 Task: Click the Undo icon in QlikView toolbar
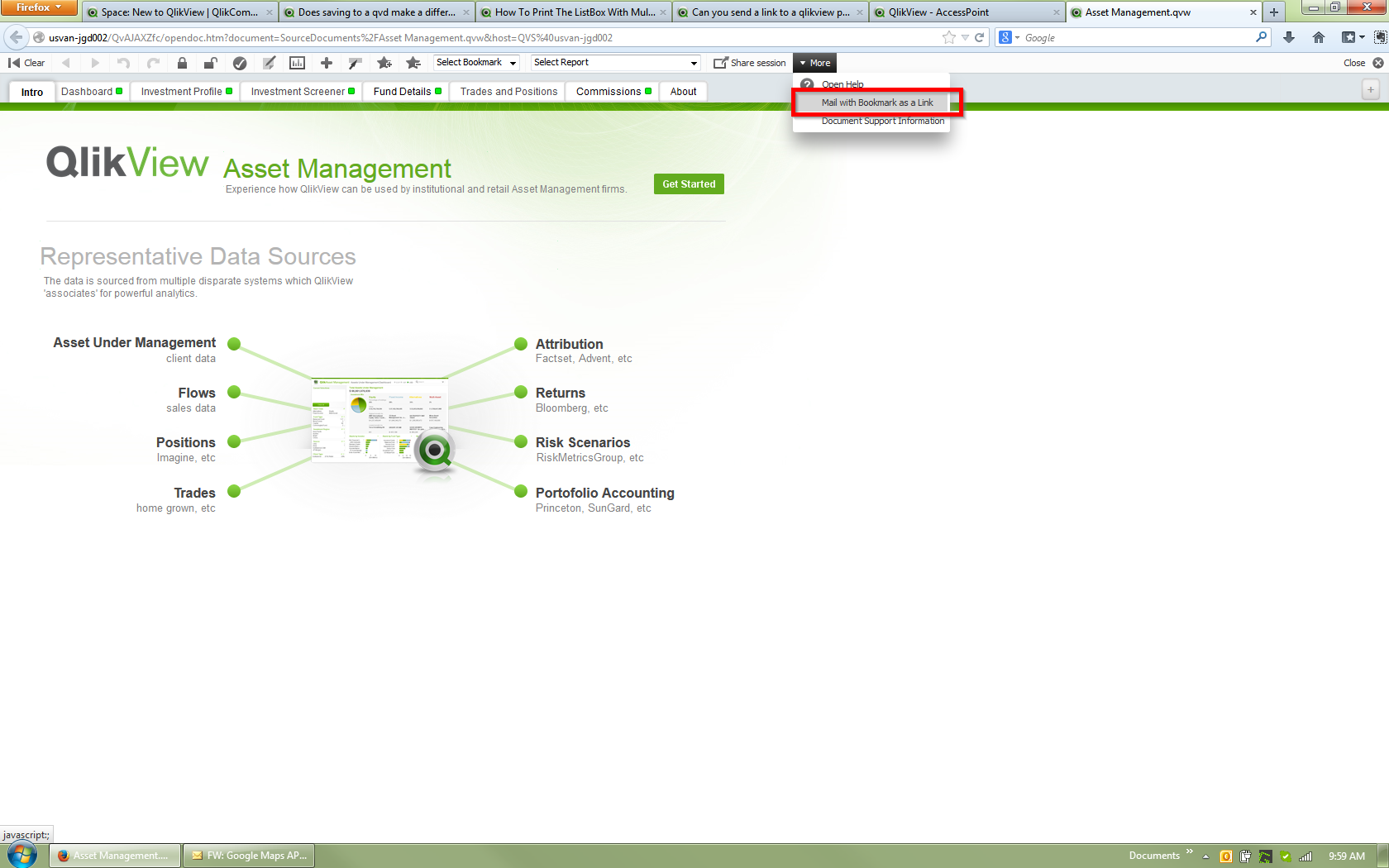(124, 63)
